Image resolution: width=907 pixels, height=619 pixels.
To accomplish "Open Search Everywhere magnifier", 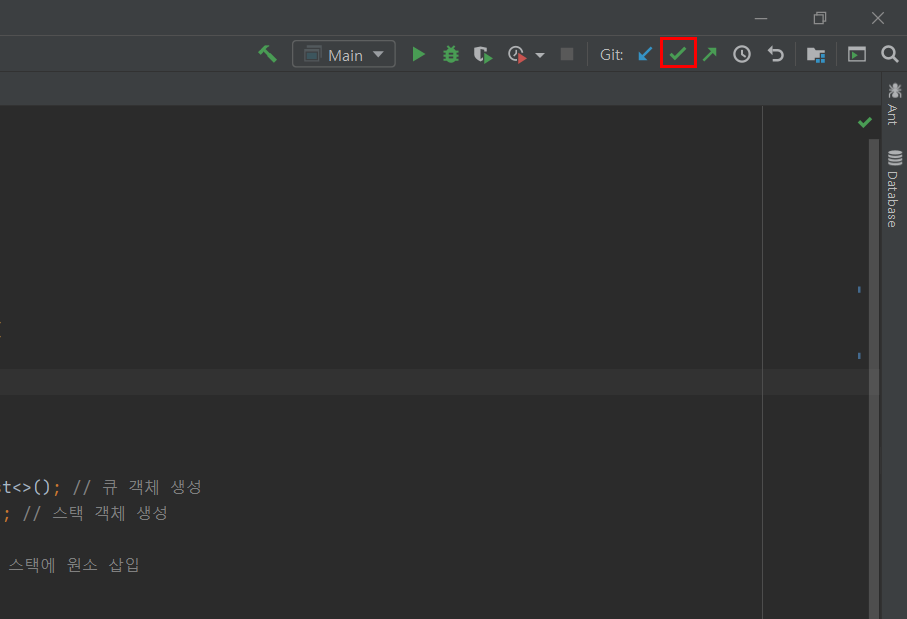I will click(x=890, y=54).
